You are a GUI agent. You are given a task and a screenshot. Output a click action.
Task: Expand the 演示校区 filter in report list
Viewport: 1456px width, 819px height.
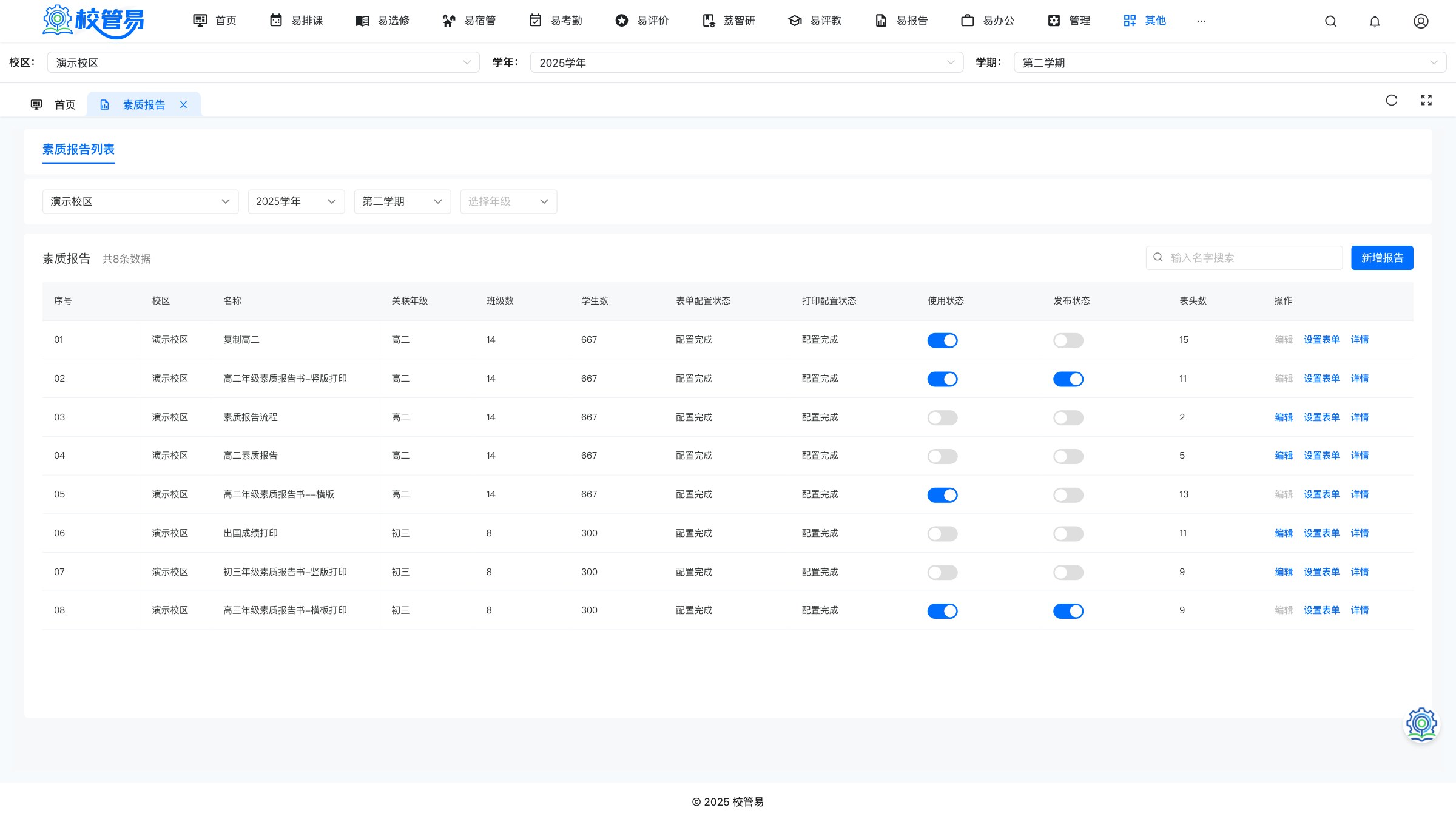coord(140,201)
